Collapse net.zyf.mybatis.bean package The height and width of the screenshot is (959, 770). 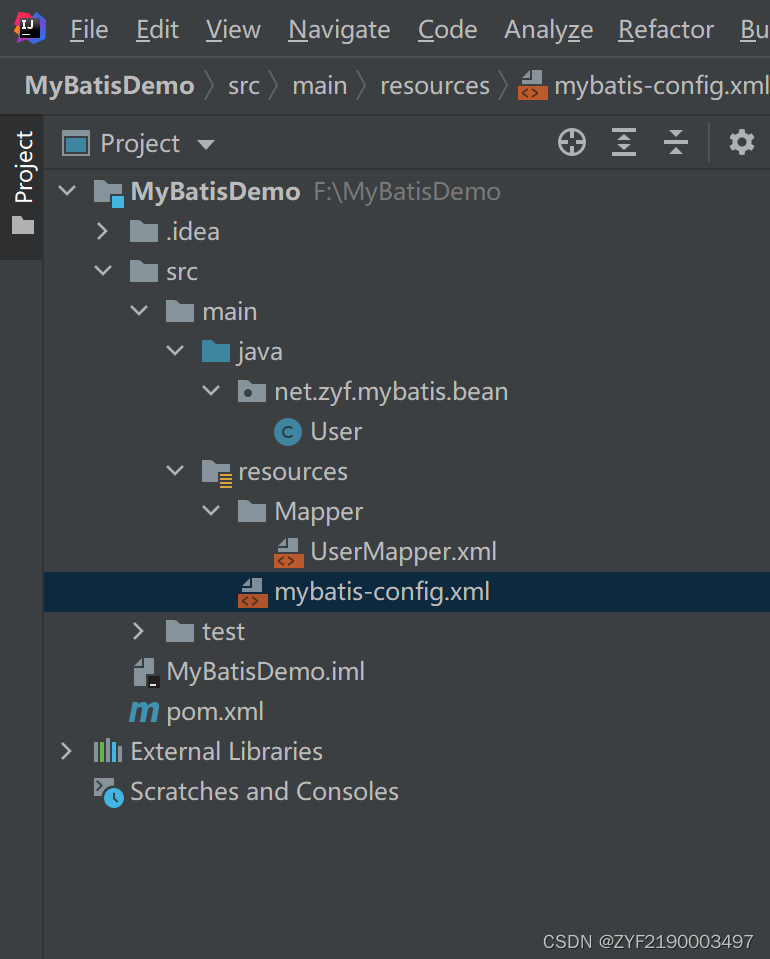pyautogui.click(x=211, y=390)
